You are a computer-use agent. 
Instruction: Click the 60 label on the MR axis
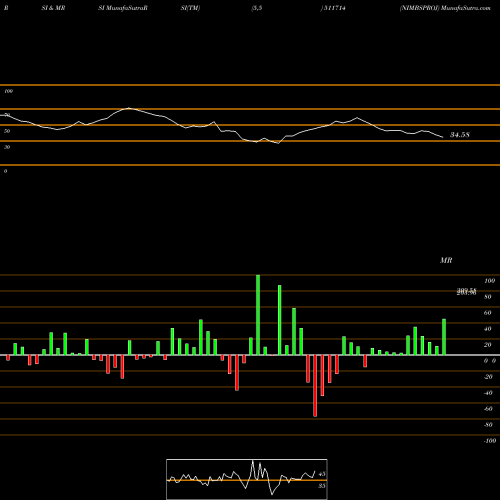pyautogui.click(x=488, y=313)
